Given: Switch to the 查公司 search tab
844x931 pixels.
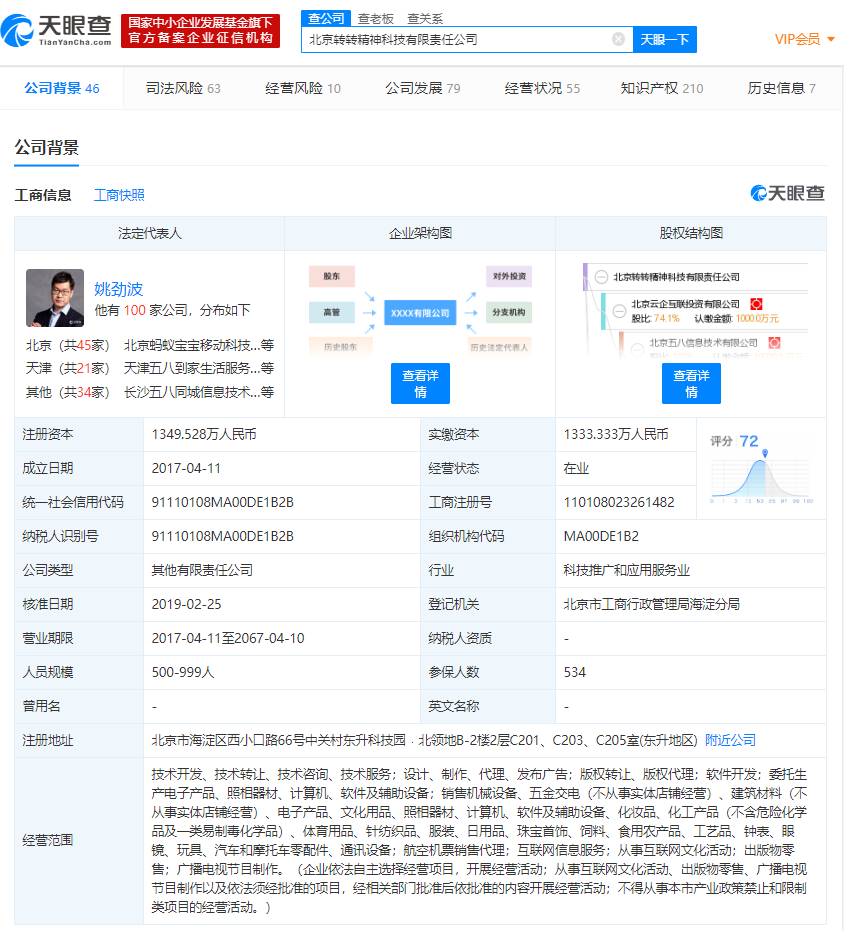Looking at the screenshot, I should pyautogui.click(x=326, y=18).
